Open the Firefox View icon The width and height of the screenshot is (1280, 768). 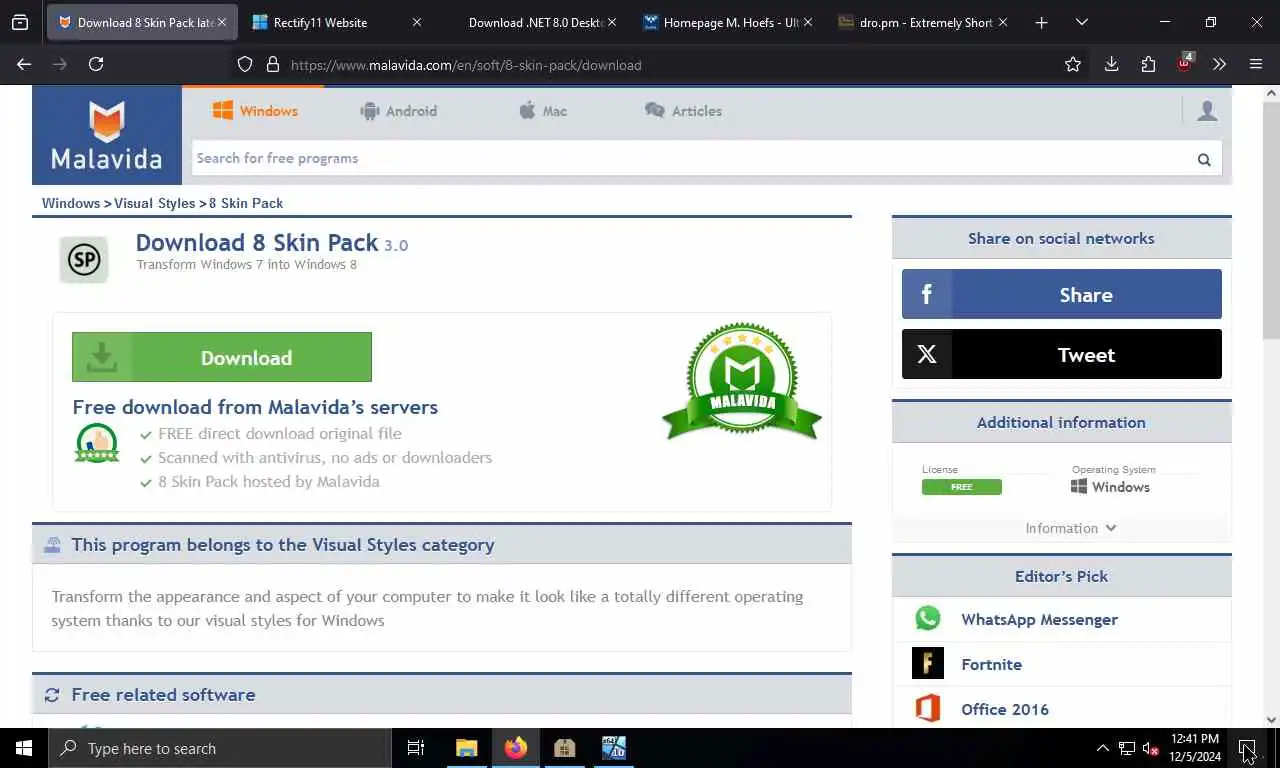pos(20,22)
